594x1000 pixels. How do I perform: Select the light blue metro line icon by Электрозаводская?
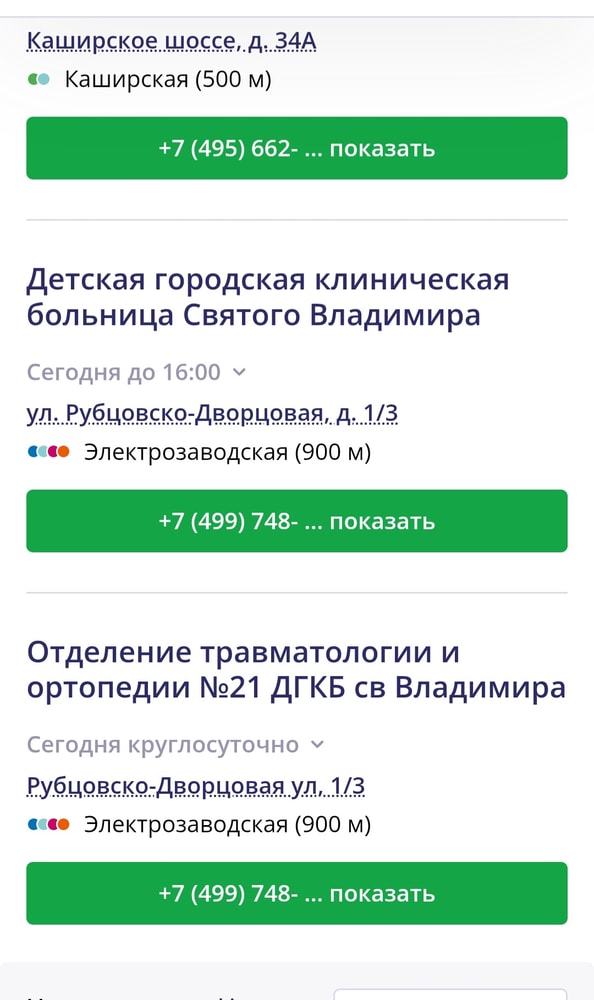[x=43, y=451]
